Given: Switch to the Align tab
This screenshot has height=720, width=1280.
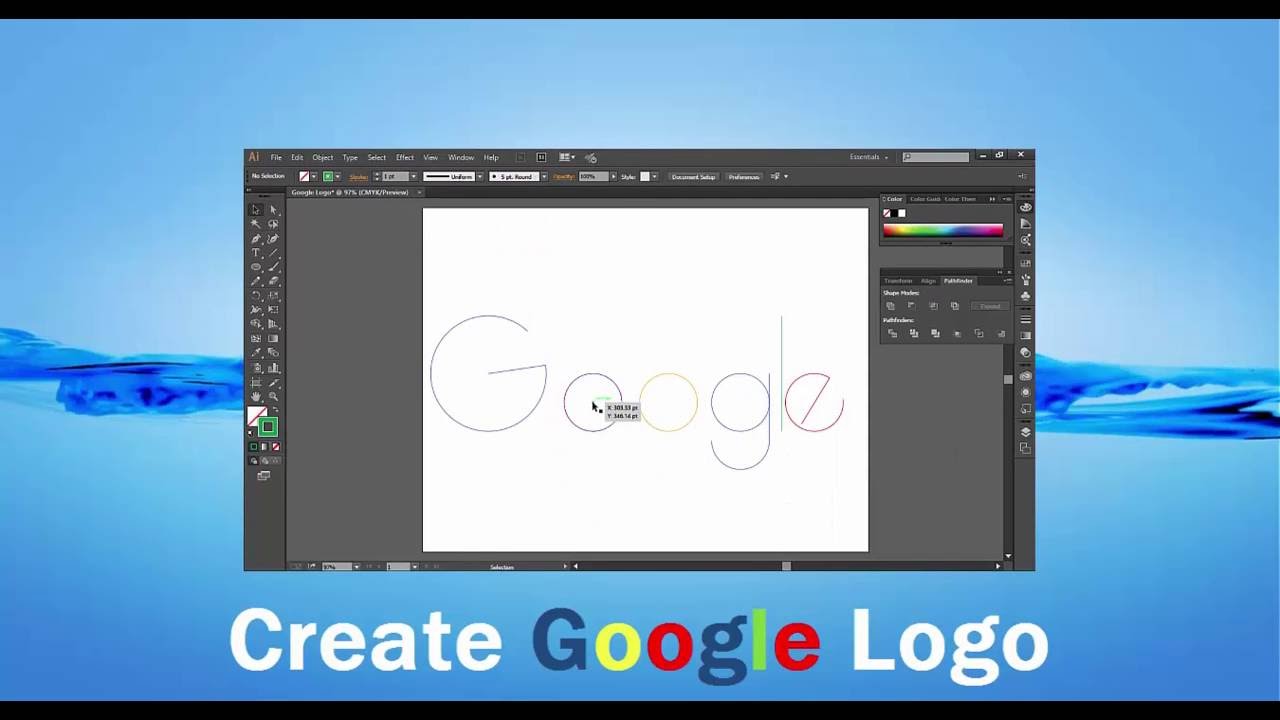Looking at the screenshot, I should 929,281.
